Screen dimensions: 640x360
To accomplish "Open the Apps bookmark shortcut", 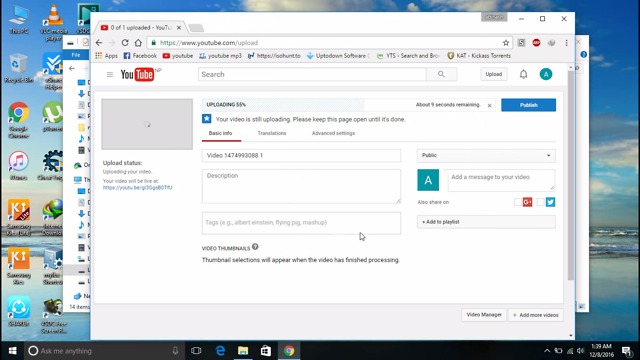I will [106, 56].
